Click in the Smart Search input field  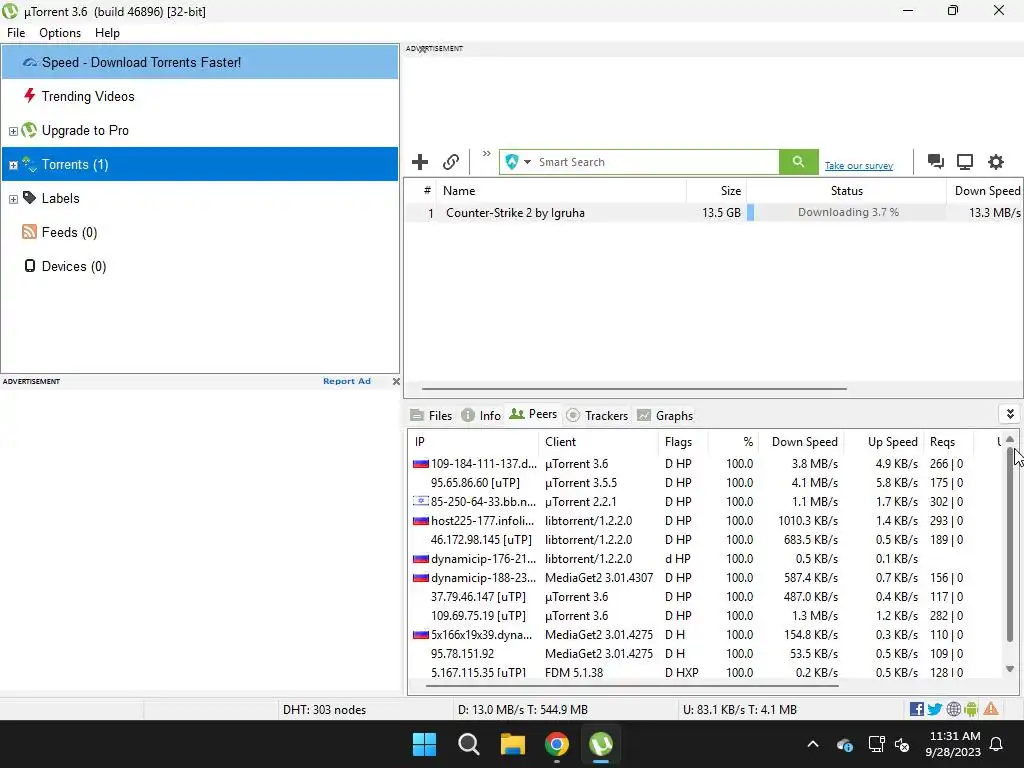click(656, 162)
